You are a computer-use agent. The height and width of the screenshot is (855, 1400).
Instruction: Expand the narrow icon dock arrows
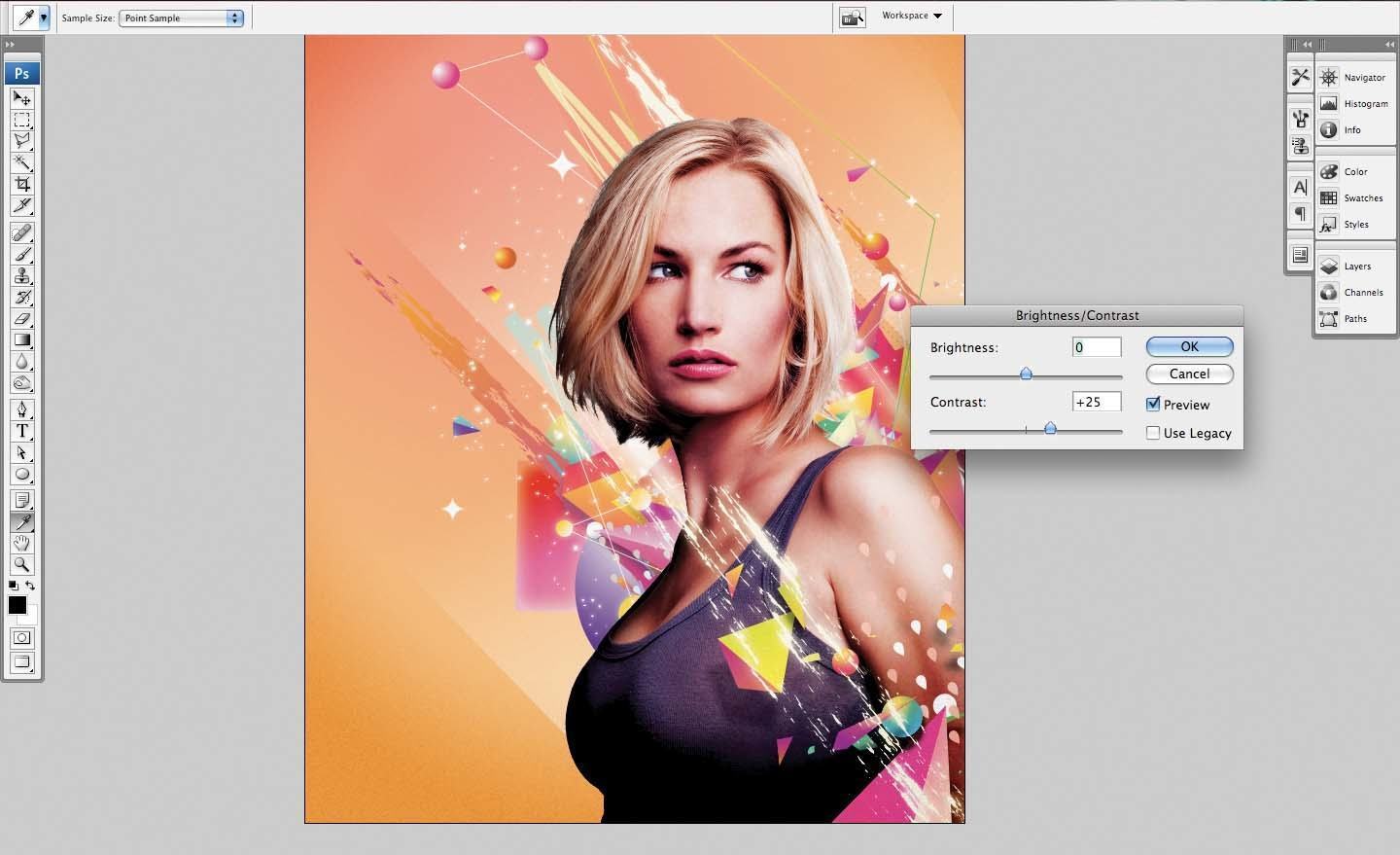pos(1307,44)
